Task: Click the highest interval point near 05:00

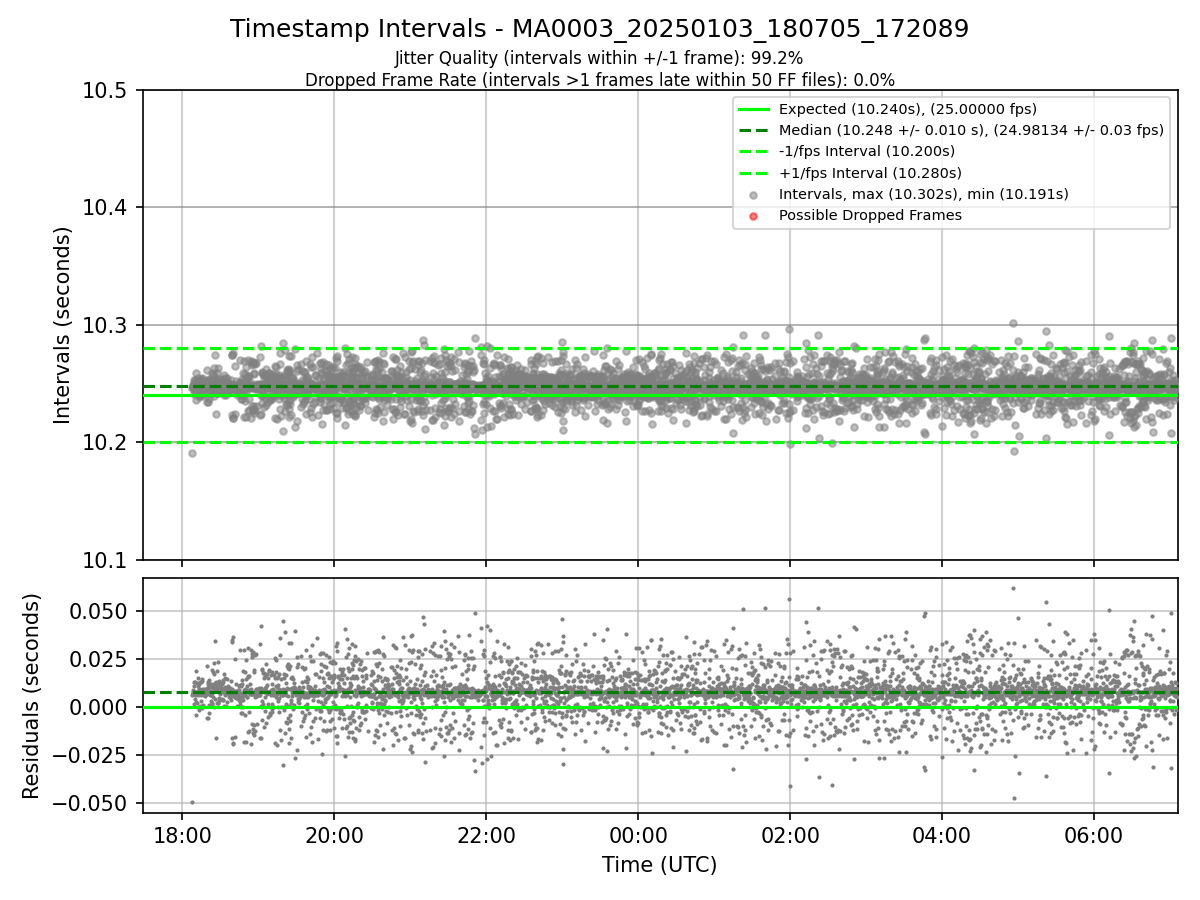Action: pyautogui.click(x=1013, y=323)
